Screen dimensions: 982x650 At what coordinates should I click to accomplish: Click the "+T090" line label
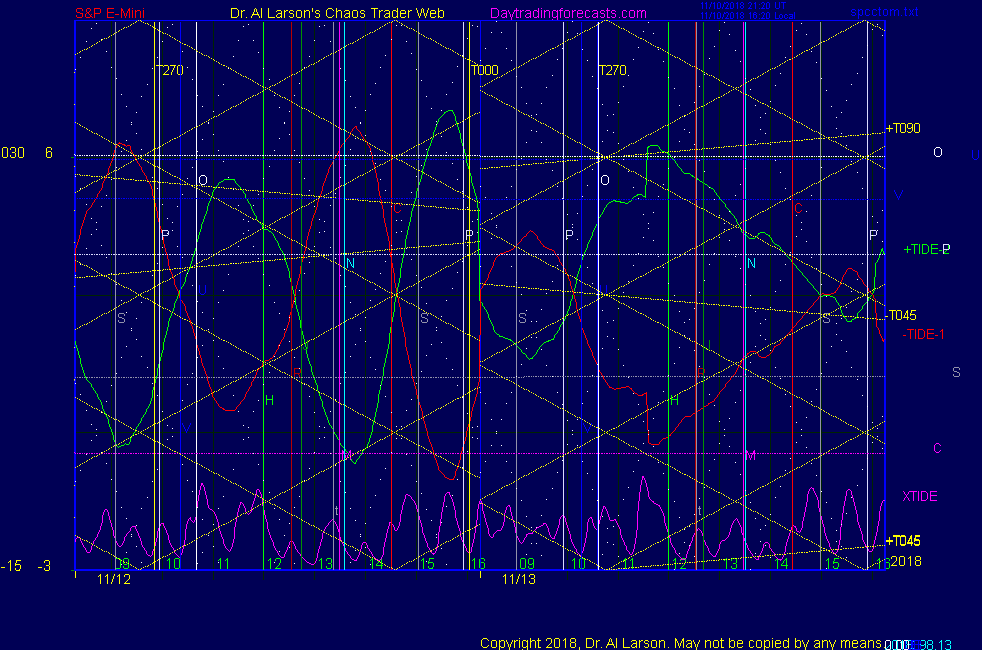[x=903, y=128]
